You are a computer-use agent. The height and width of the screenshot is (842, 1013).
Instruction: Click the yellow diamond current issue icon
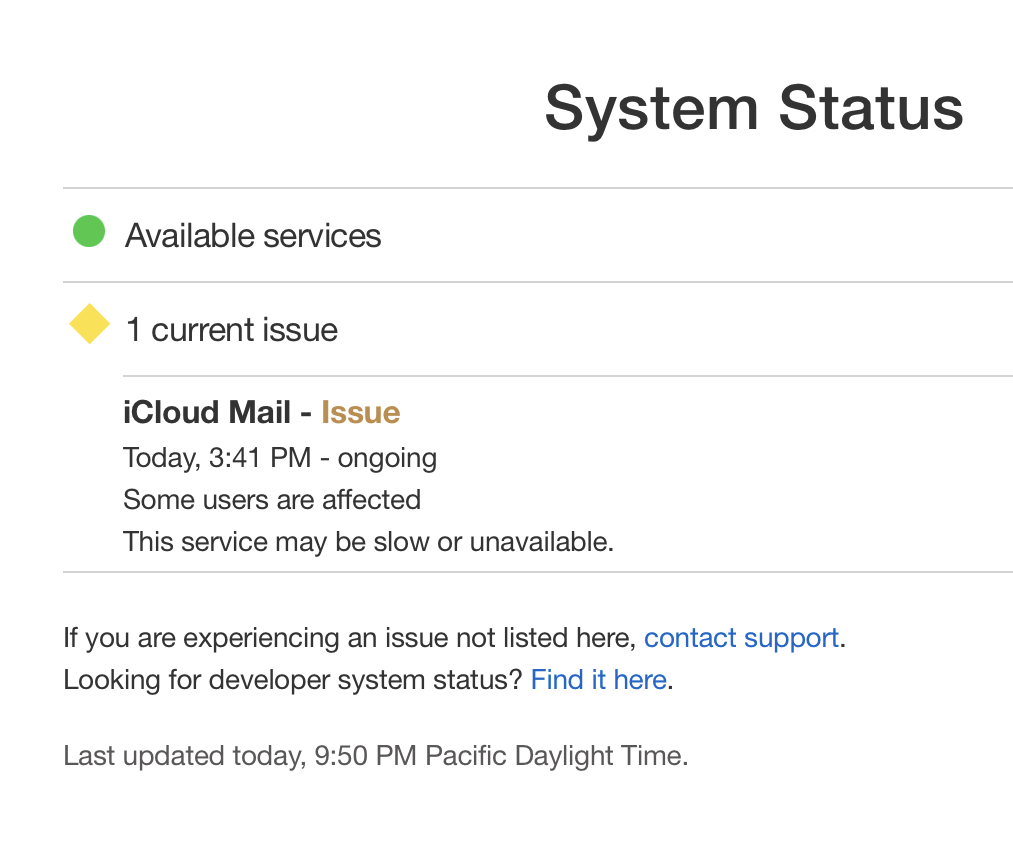point(89,324)
